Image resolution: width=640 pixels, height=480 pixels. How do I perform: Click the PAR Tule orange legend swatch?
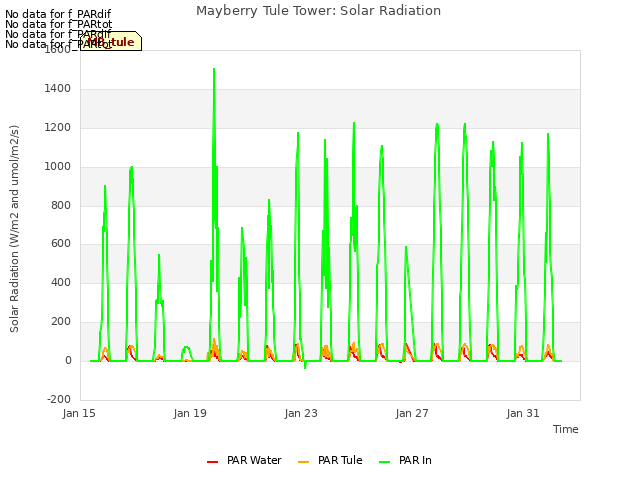[303, 462]
